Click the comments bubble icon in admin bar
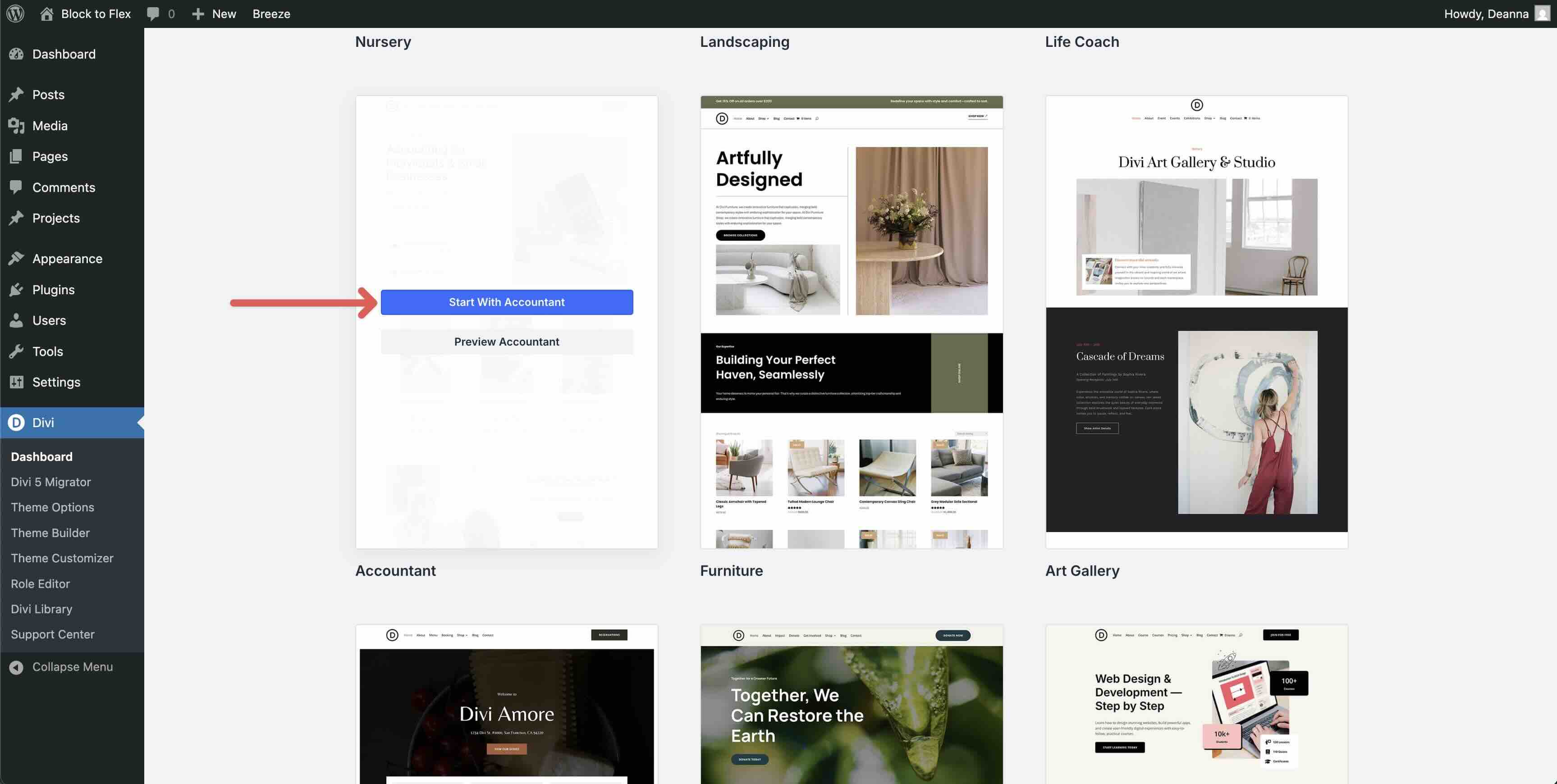This screenshot has height=784, width=1557. (x=153, y=13)
